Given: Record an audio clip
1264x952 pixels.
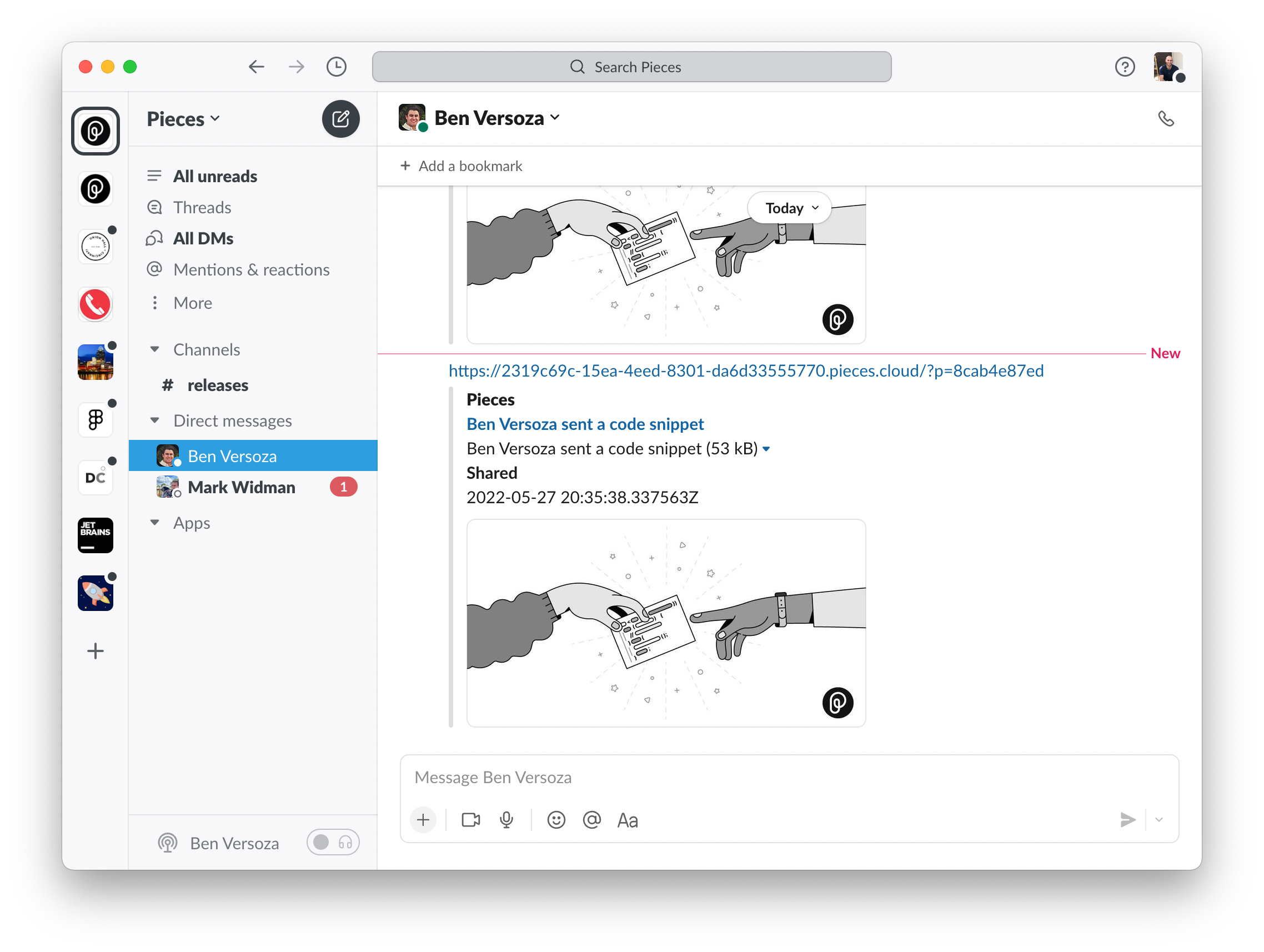Looking at the screenshot, I should click(506, 820).
